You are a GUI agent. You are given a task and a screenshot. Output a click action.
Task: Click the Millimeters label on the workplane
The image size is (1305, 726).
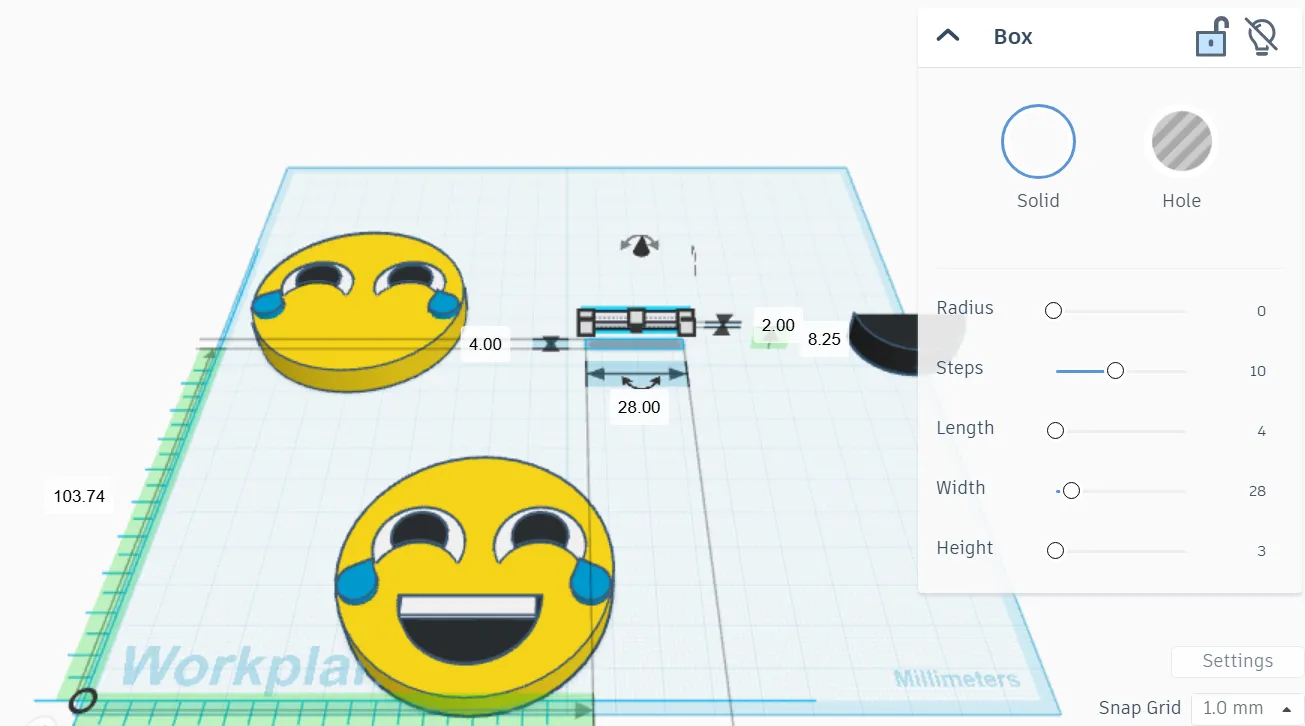957,677
